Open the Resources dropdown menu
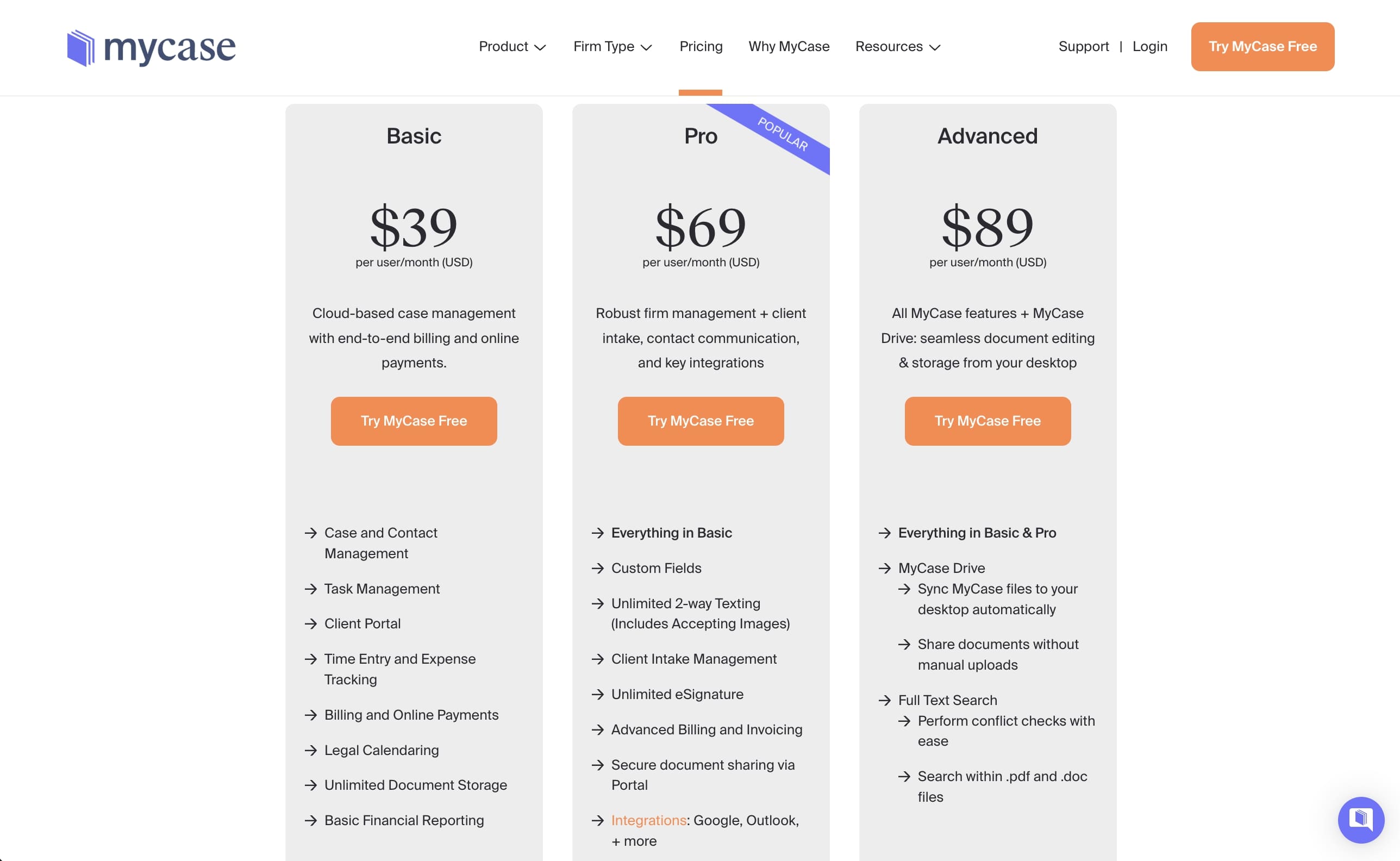1400x861 pixels. click(x=898, y=46)
